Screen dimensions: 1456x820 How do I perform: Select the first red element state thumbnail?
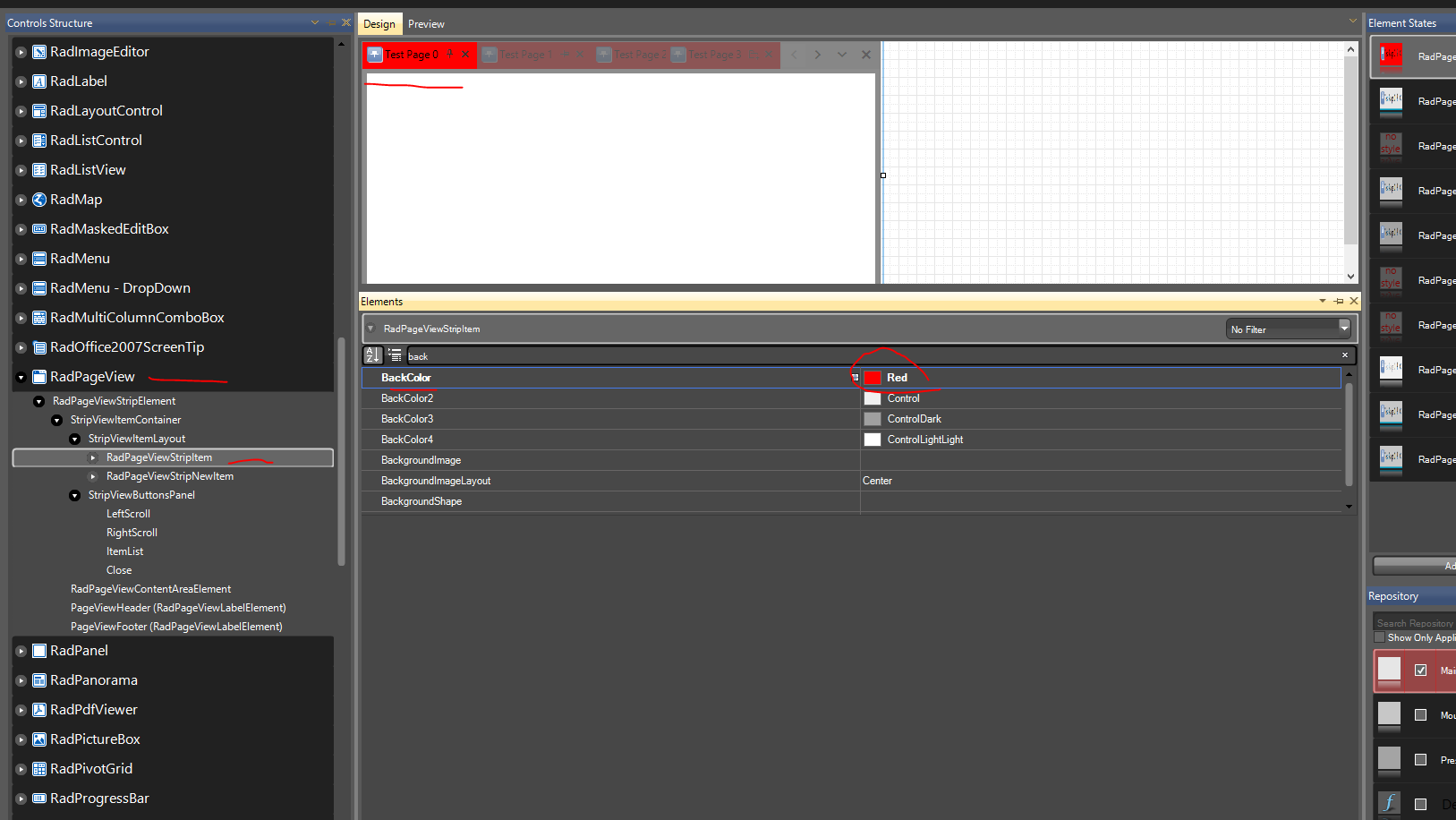[1391, 56]
